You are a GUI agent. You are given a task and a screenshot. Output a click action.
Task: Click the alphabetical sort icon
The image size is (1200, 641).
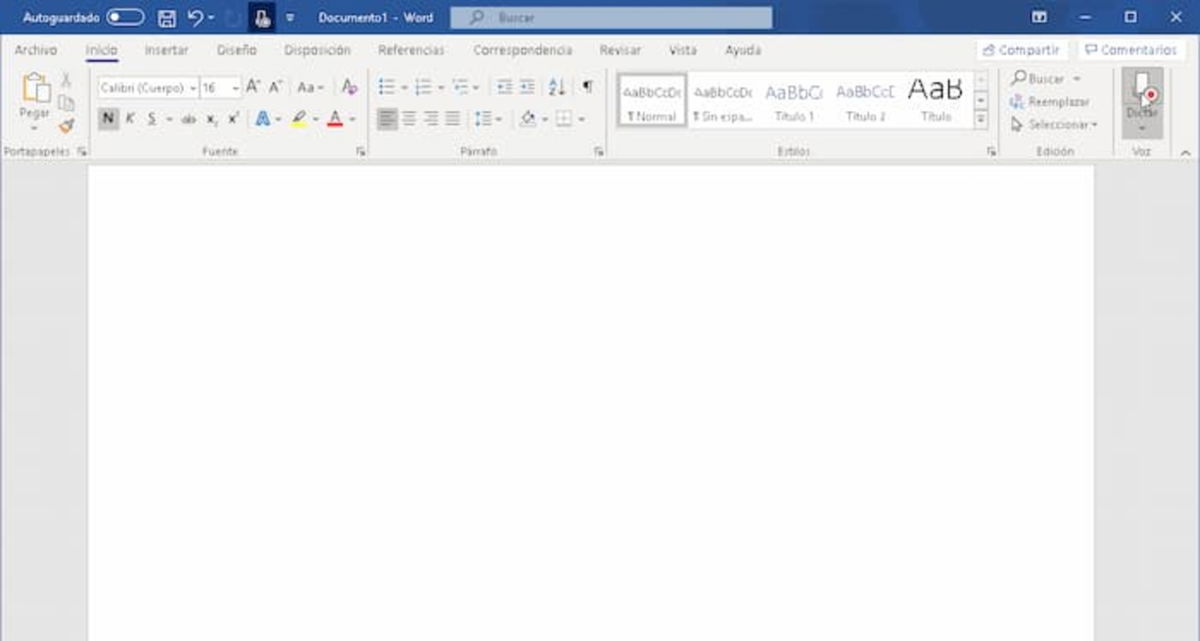pos(556,87)
